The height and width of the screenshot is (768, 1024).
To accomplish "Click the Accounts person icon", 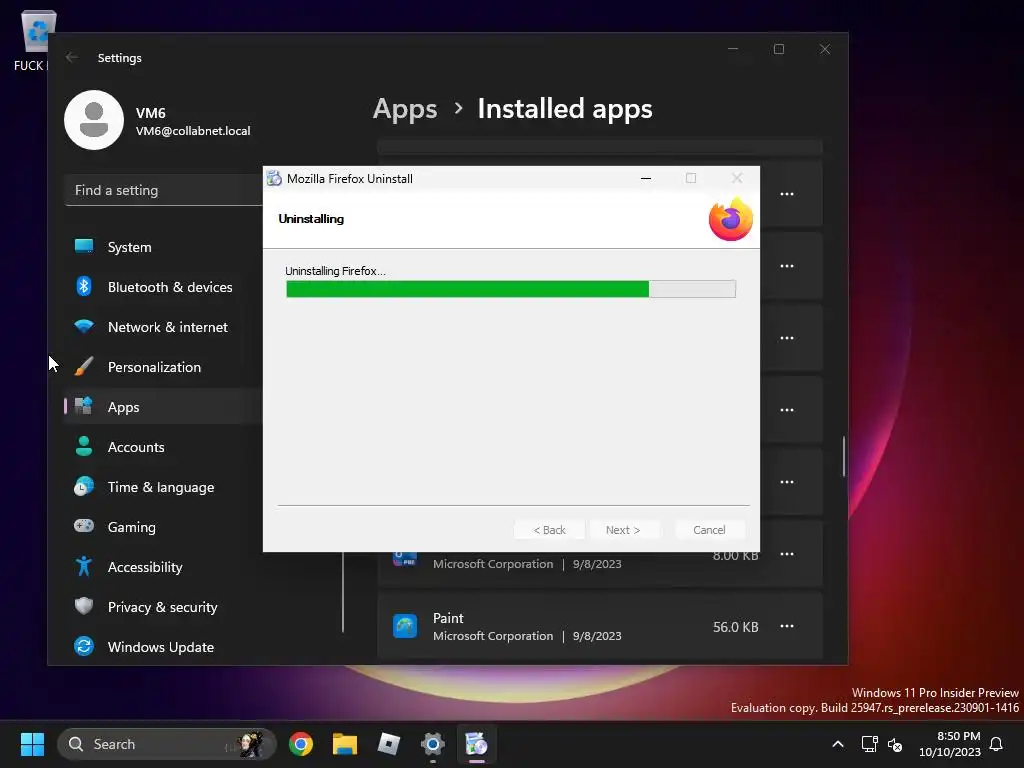I will pos(84,446).
